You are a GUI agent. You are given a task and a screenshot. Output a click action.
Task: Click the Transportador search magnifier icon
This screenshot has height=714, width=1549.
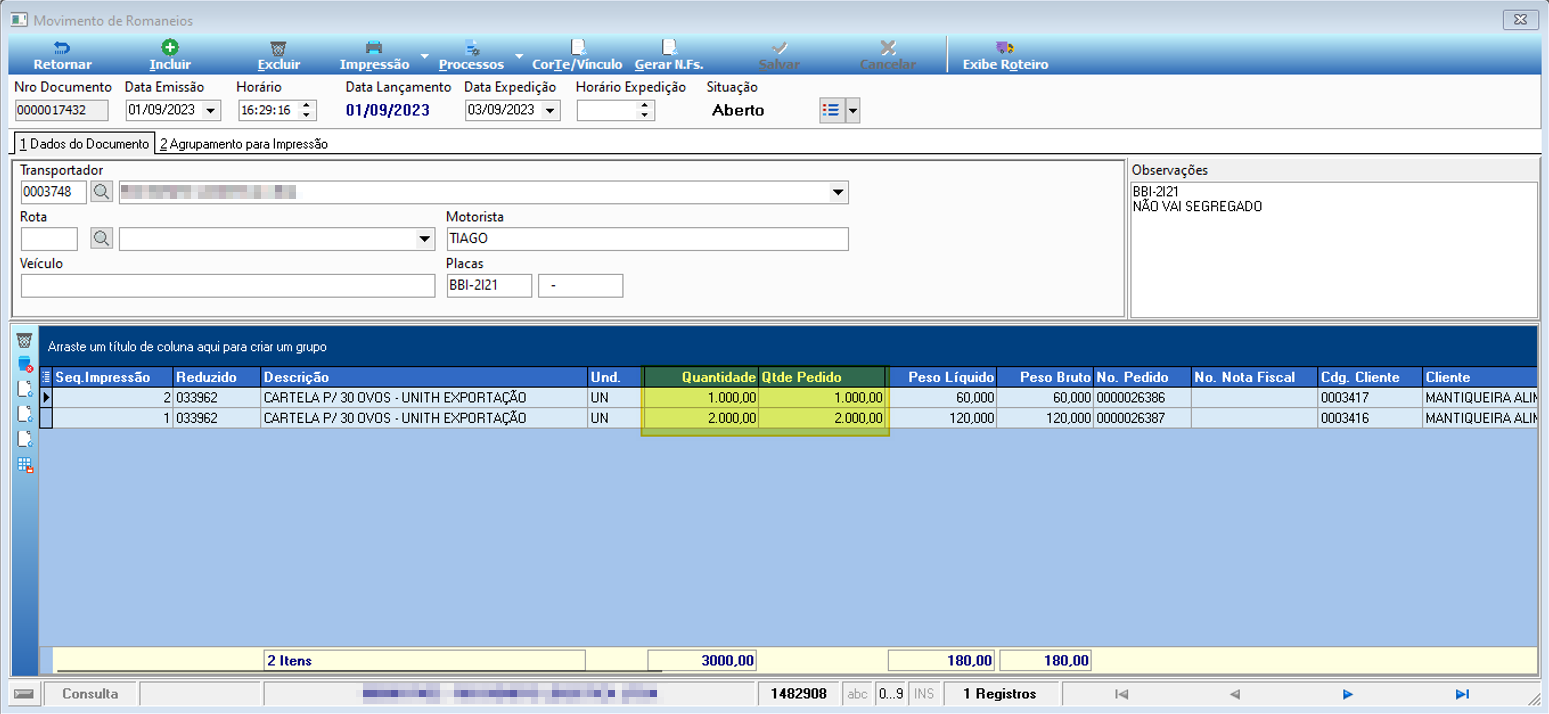102,192
